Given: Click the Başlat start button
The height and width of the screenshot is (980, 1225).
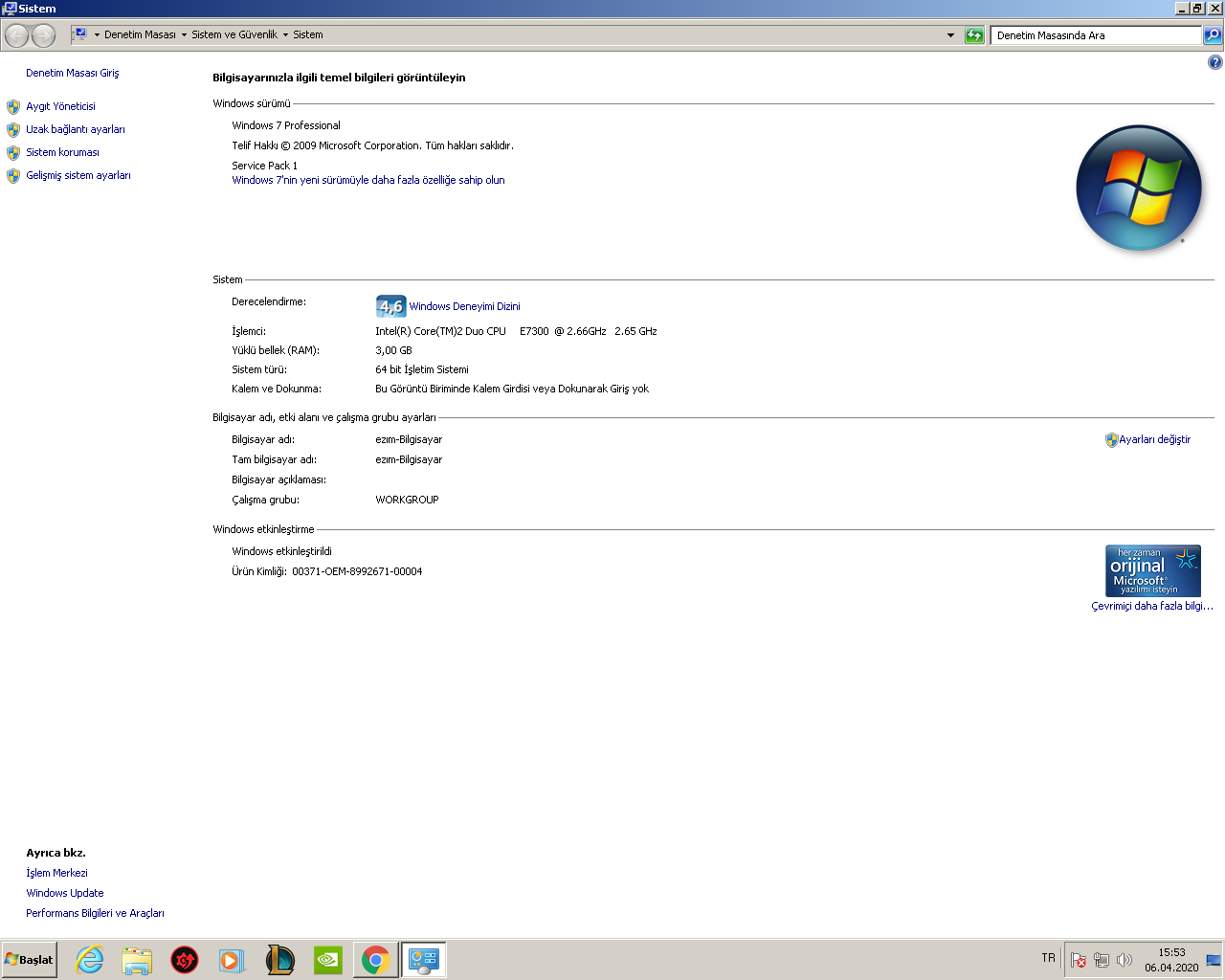Looking at the screenshot, I should tap(29, 960).
